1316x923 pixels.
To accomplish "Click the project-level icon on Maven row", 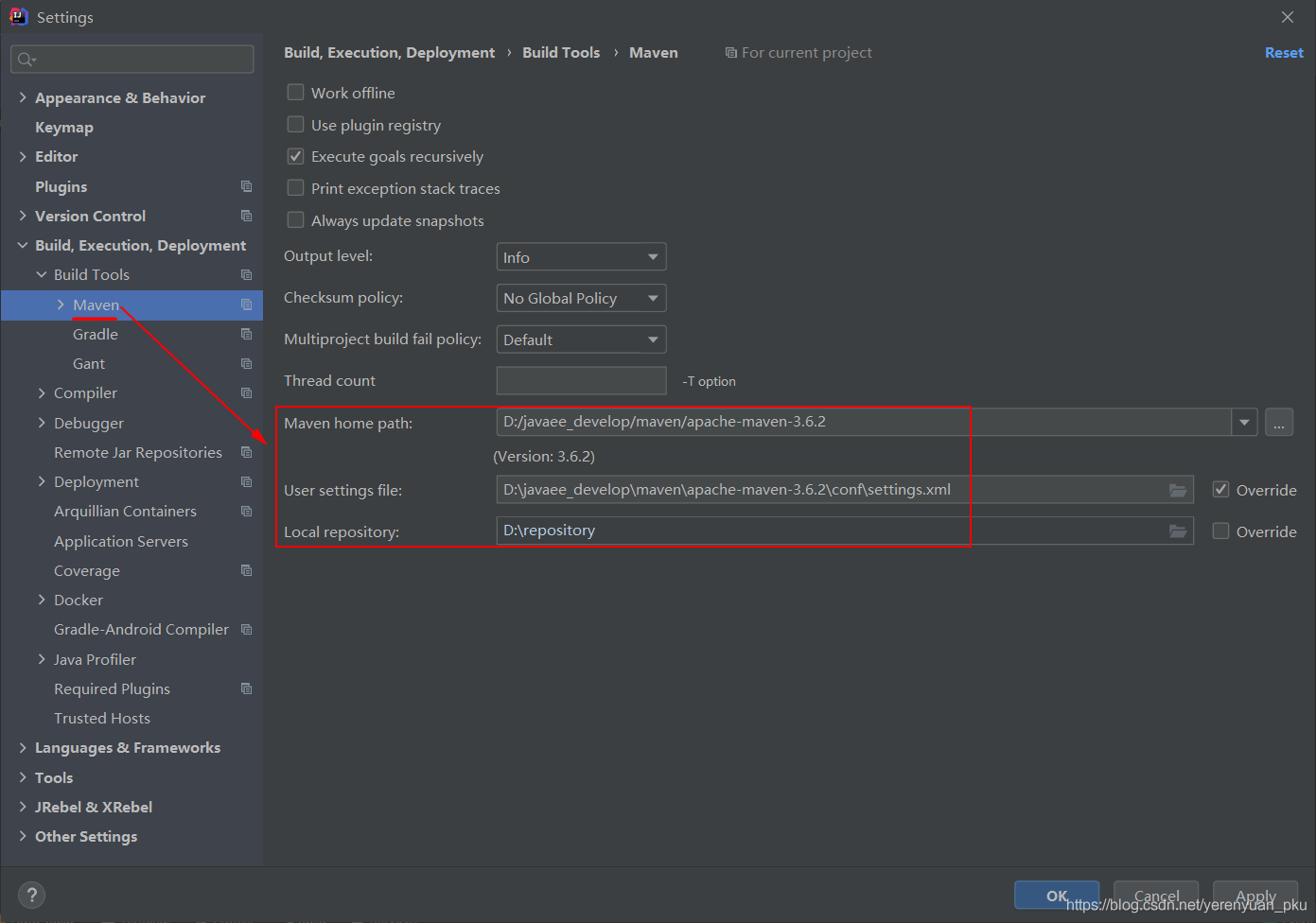I will [246, 305].
